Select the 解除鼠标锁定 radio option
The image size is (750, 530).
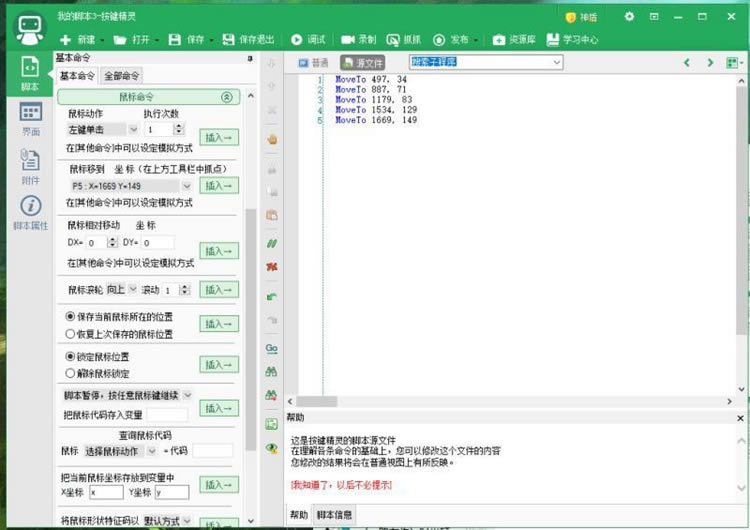70,372
